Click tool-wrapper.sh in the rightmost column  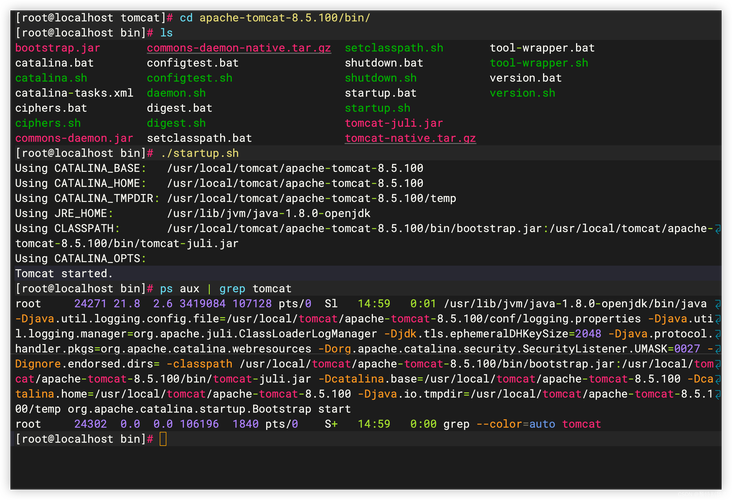click(539, 63)
